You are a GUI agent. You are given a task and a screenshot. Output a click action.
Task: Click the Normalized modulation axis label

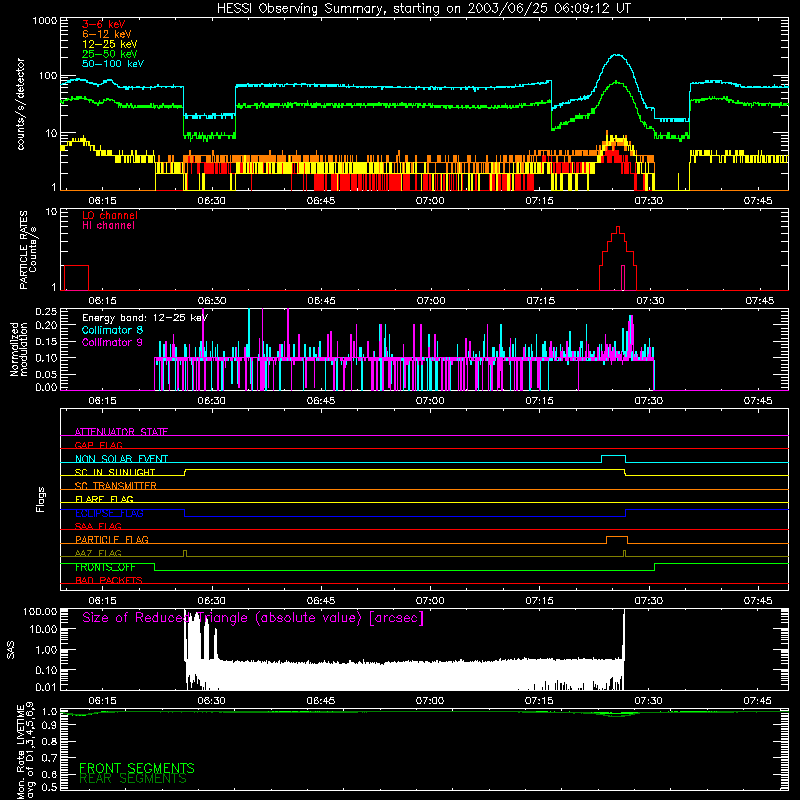[x=19, y=349]
